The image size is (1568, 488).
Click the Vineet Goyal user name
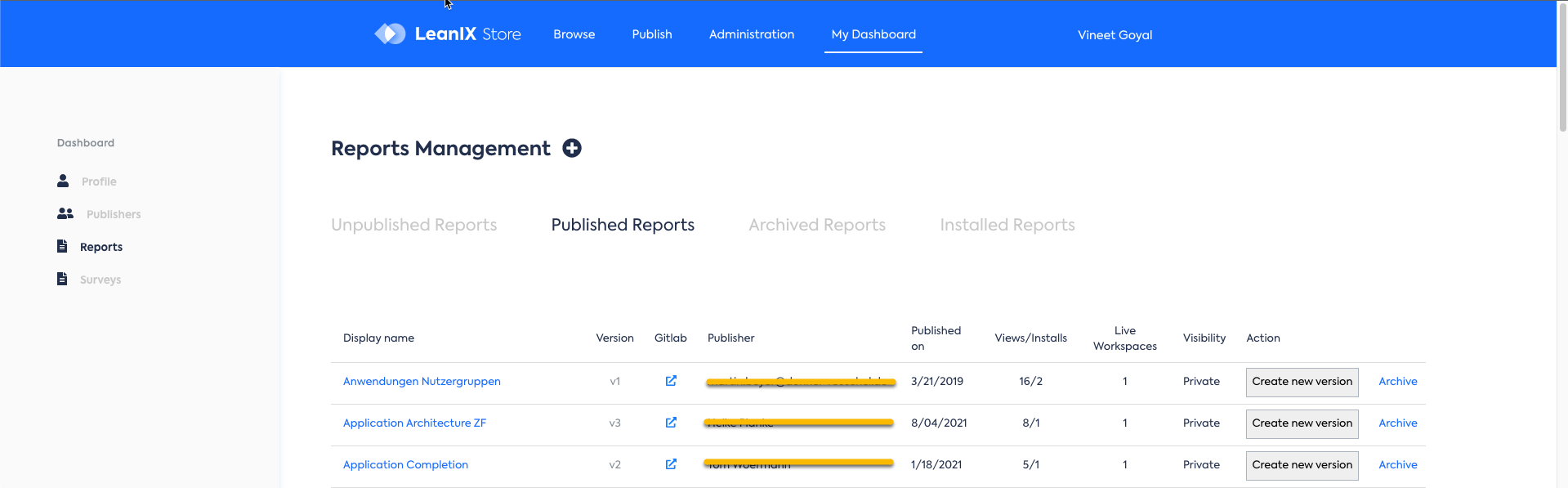(x=1115, y=35)
